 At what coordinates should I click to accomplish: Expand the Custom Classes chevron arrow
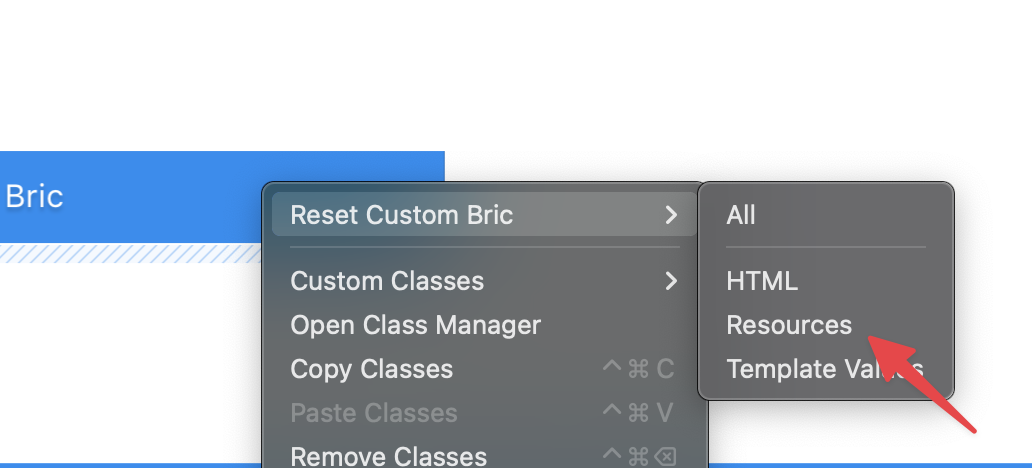(671, 281)
